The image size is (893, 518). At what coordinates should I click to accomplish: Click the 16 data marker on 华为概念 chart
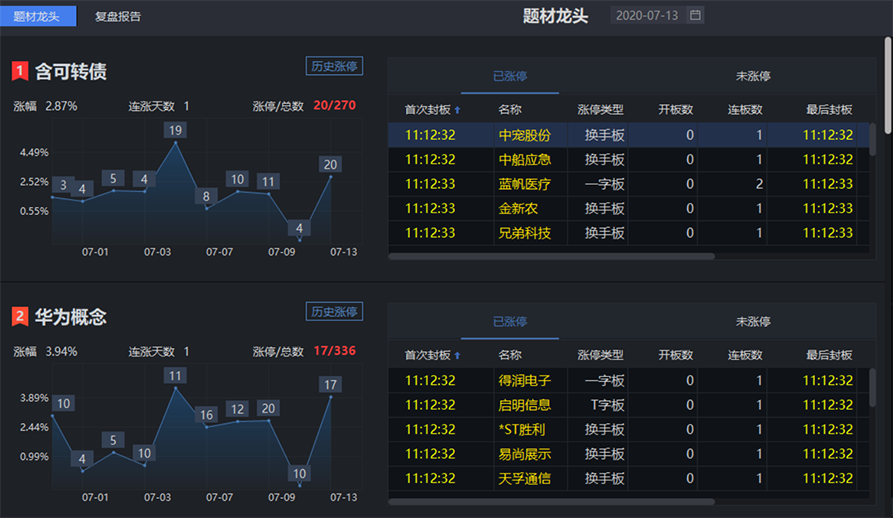tap(206, 415)
